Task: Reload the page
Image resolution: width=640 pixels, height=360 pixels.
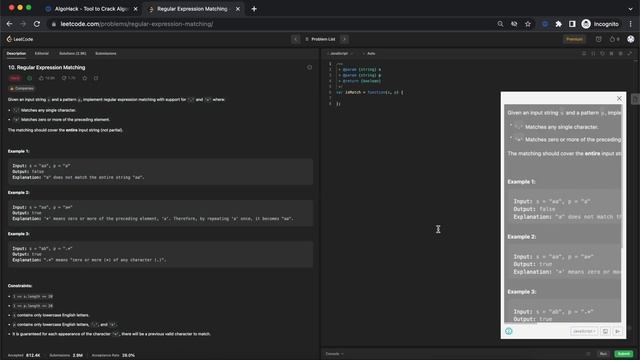Action: click(37, 24)
